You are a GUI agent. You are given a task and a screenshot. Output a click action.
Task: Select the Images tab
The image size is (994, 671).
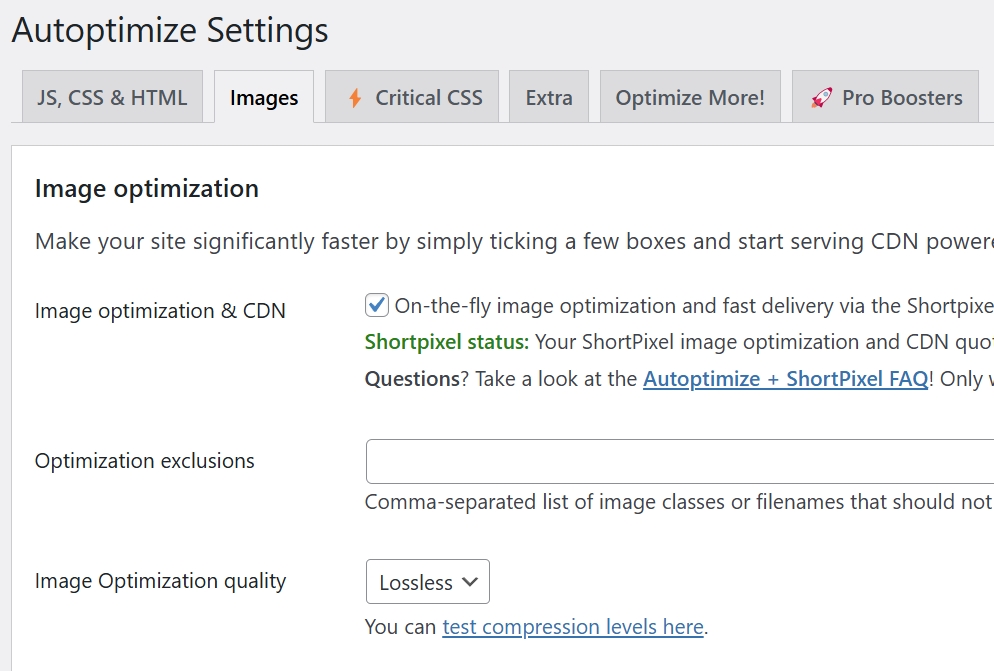(x=264, y=98)
